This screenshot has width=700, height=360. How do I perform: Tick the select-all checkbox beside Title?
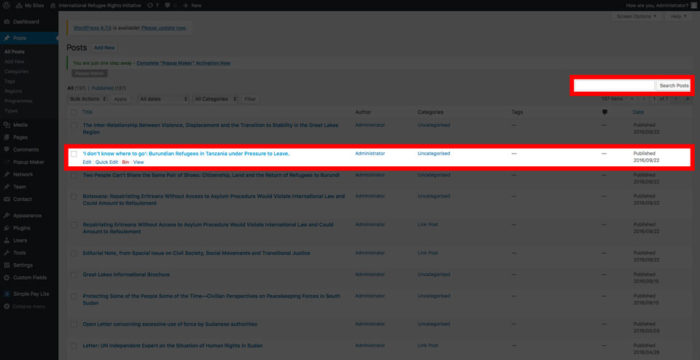pyautogui.click(x=74, y=112)
